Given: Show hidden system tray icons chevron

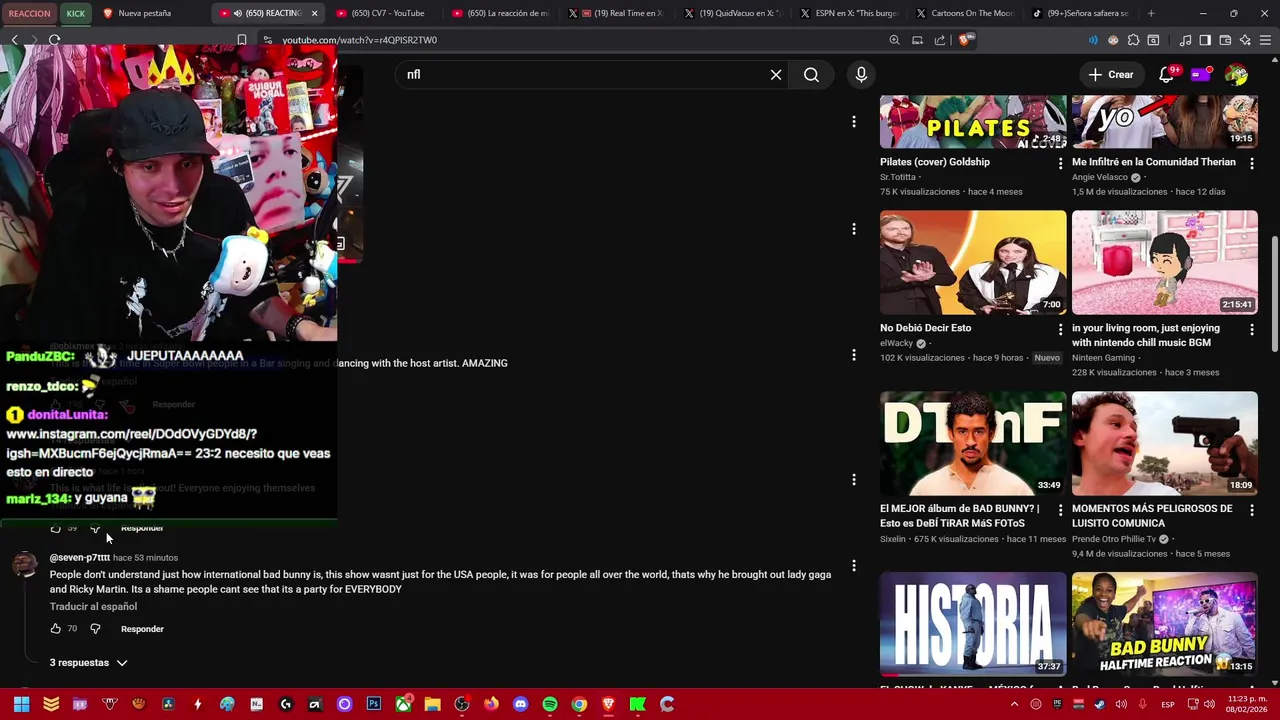Looking at the screenshot, I should (1013, 704).
